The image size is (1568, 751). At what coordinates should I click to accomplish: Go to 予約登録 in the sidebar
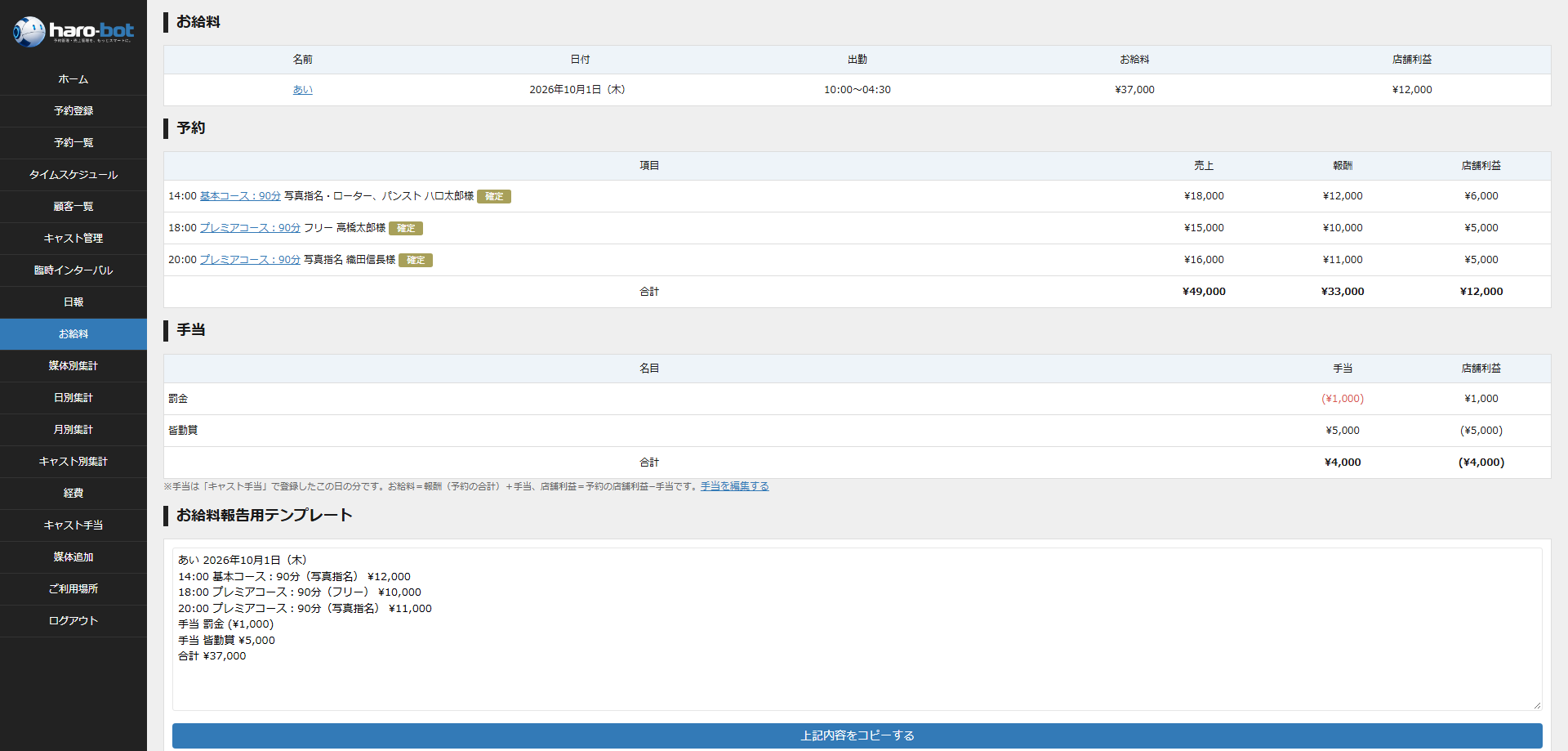(x=73, y=111)
